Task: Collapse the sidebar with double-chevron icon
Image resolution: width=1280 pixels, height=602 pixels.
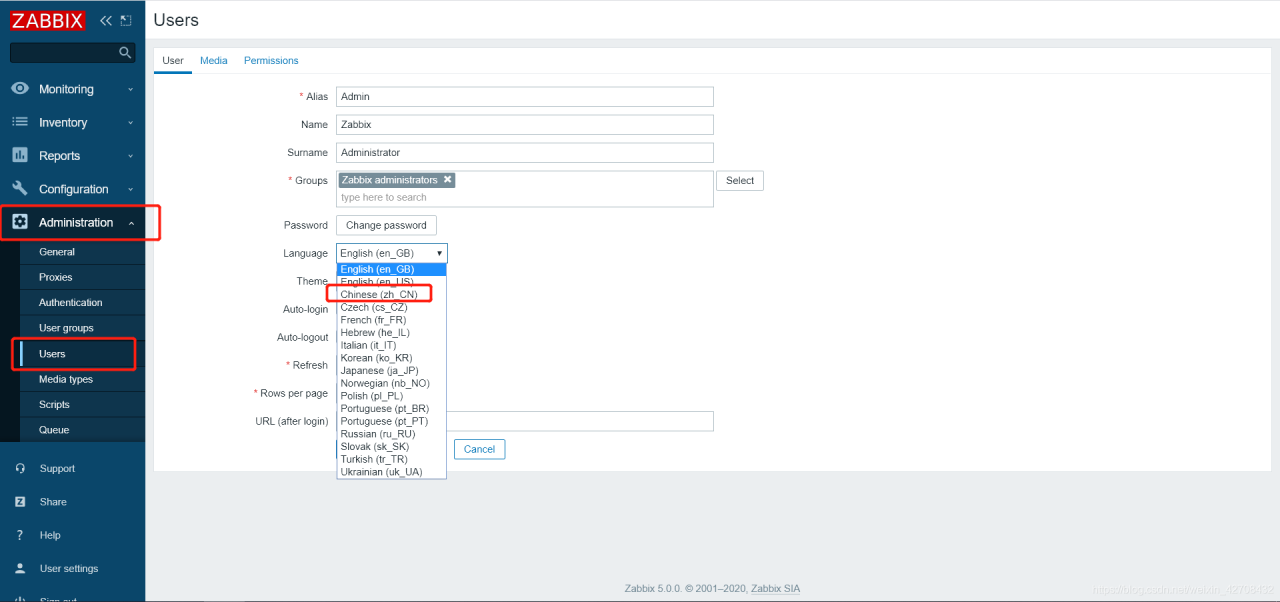Action: pyautogui.click(x=105, y=20)
